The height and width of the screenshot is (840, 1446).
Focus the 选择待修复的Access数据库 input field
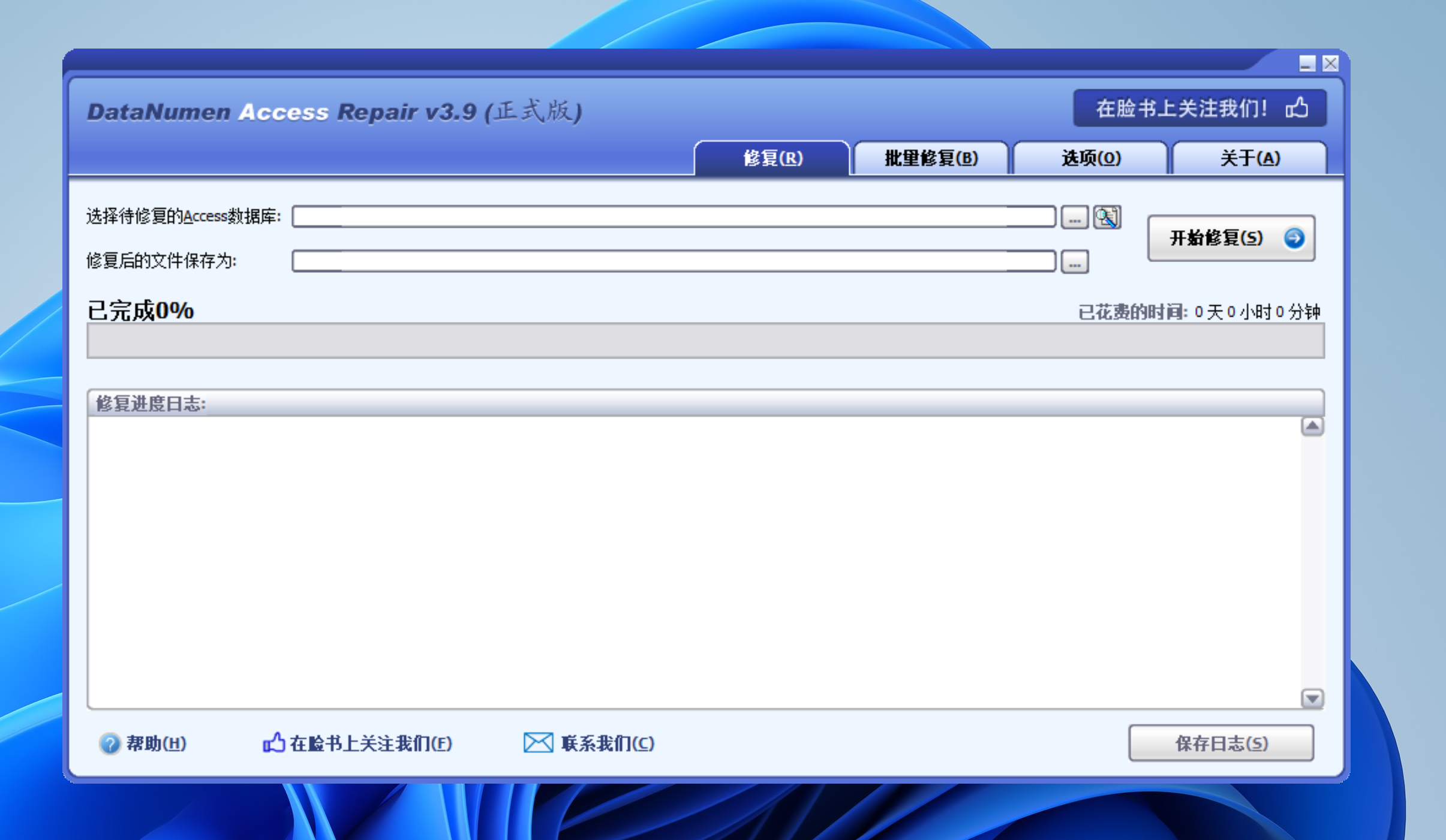[674, 217]
